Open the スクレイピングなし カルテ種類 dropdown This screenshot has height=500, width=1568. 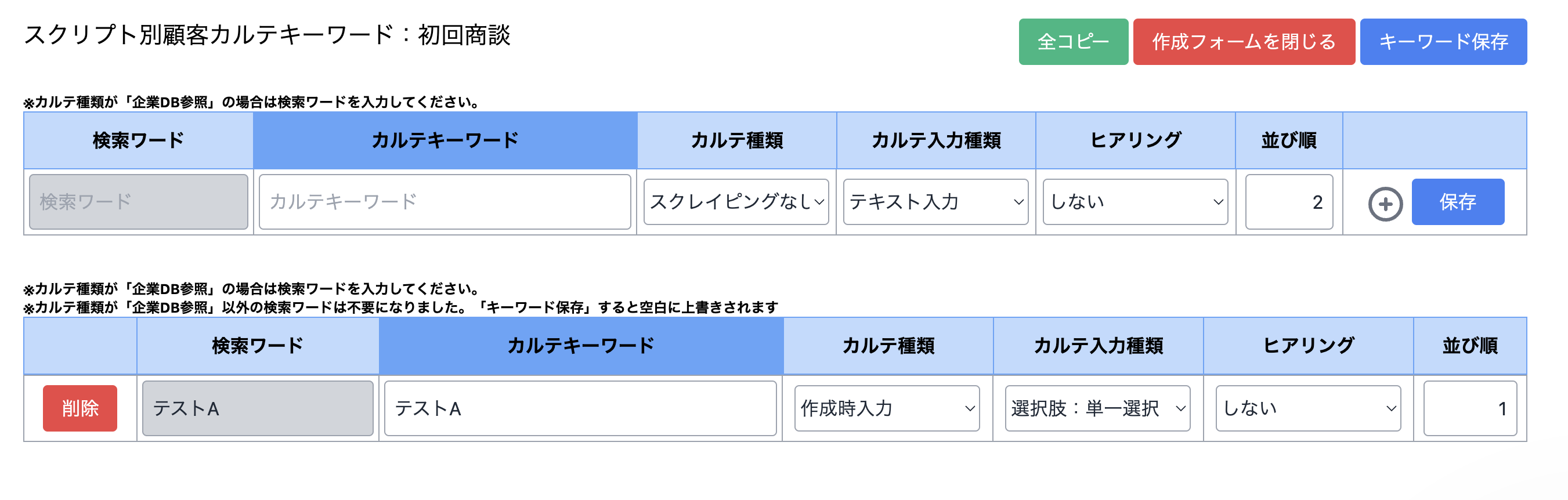point(736,202)
